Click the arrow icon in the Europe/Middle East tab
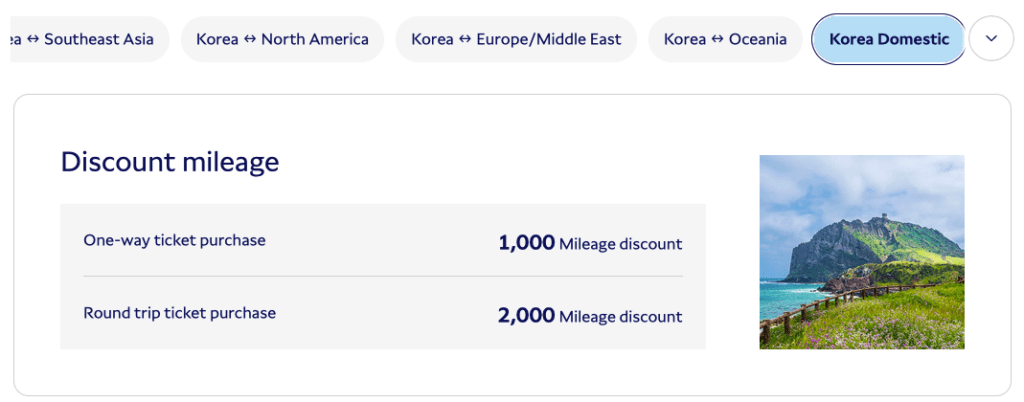This screenshot has width=1024, height=402. (465, 40)
